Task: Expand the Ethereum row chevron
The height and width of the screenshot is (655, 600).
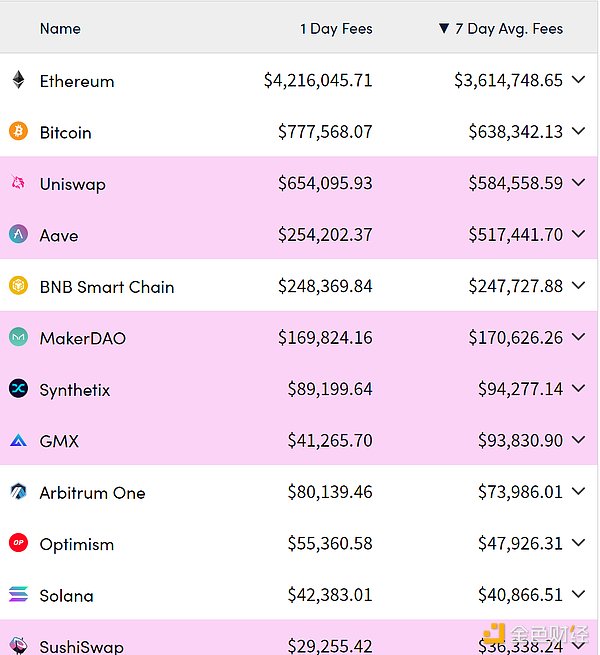Action: [x=578, y=80]
